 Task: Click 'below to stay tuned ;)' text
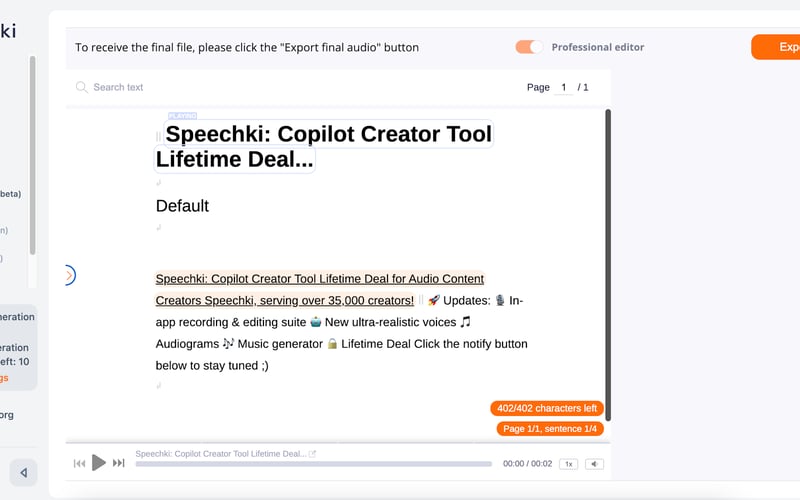click(x=212, y=365)
